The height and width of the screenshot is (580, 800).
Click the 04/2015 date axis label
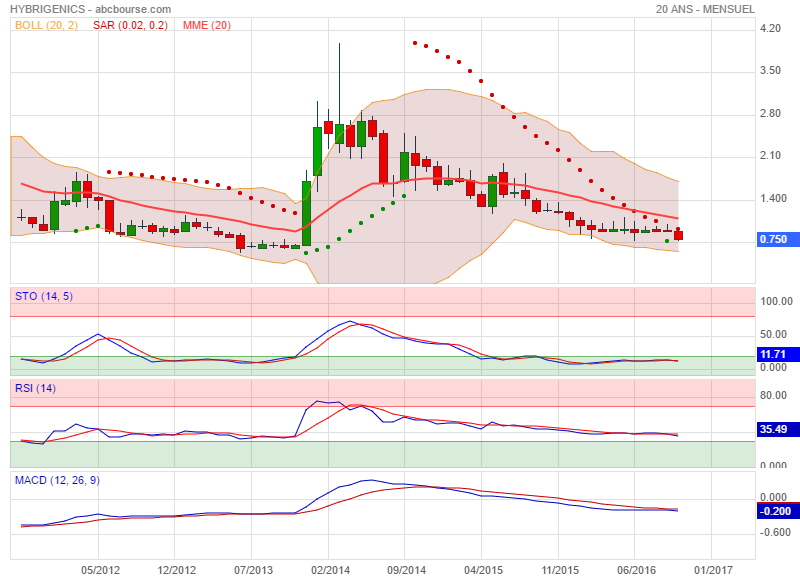pyautogui.click(x=483, y=570)
